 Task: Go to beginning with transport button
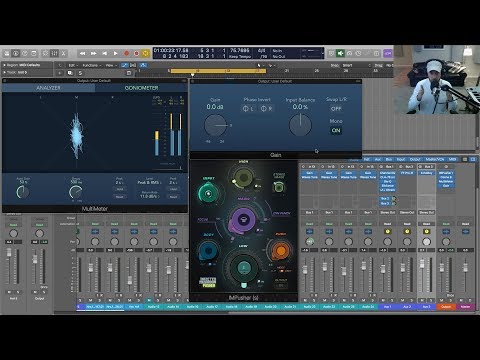tap(104, 53)
